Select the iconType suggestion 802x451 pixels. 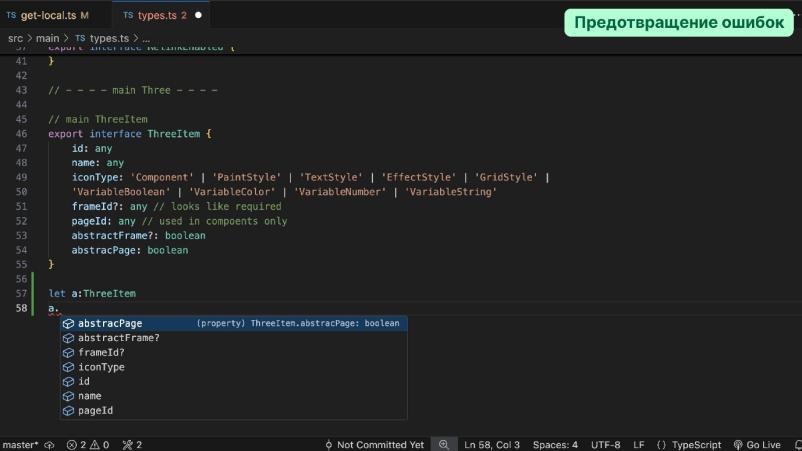tap(234, 367)
